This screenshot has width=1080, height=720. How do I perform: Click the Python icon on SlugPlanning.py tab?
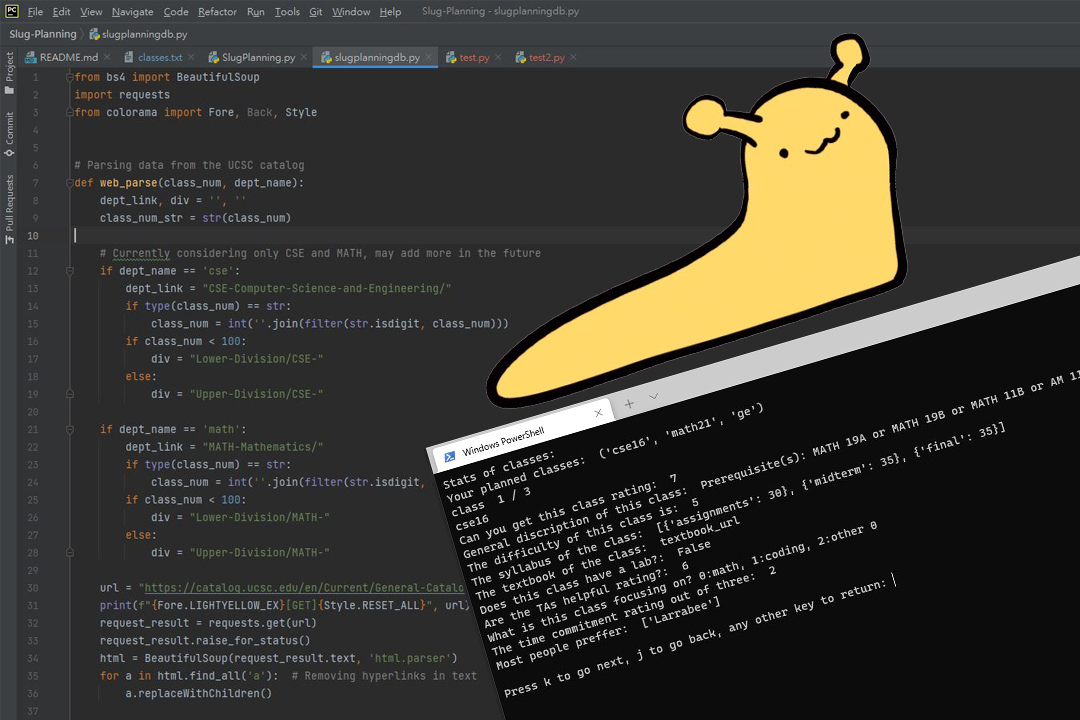click(214, 57)
